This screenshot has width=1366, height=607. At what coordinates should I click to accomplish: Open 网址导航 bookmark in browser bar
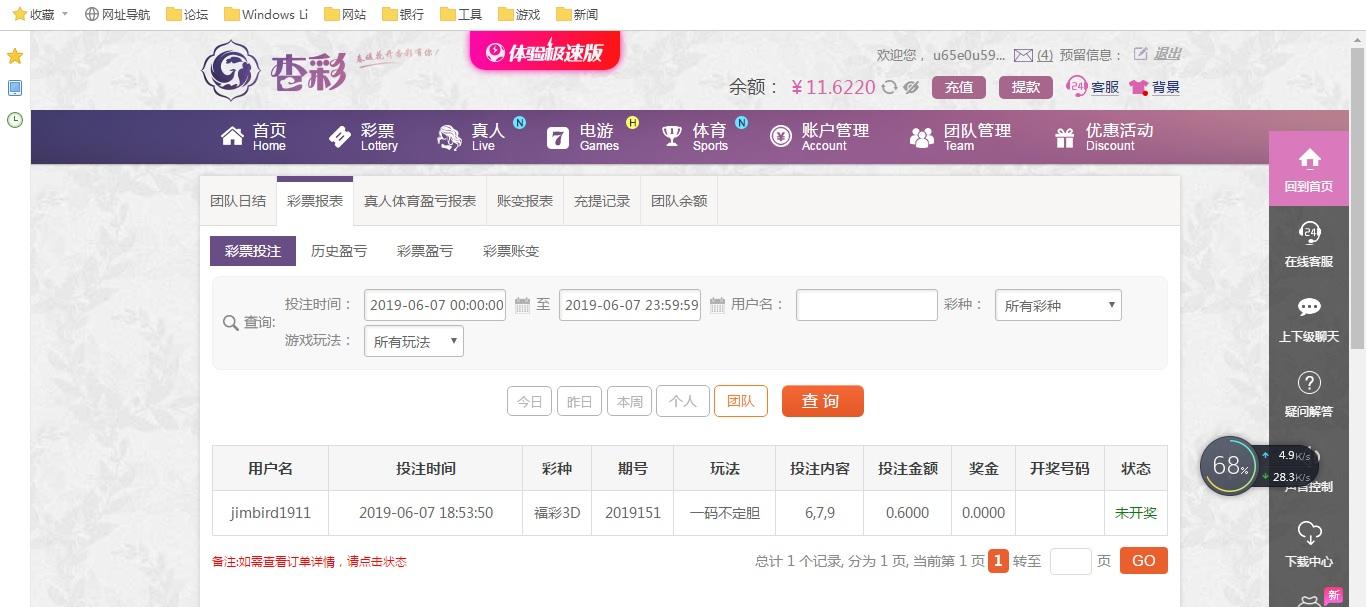pos(117,14)
